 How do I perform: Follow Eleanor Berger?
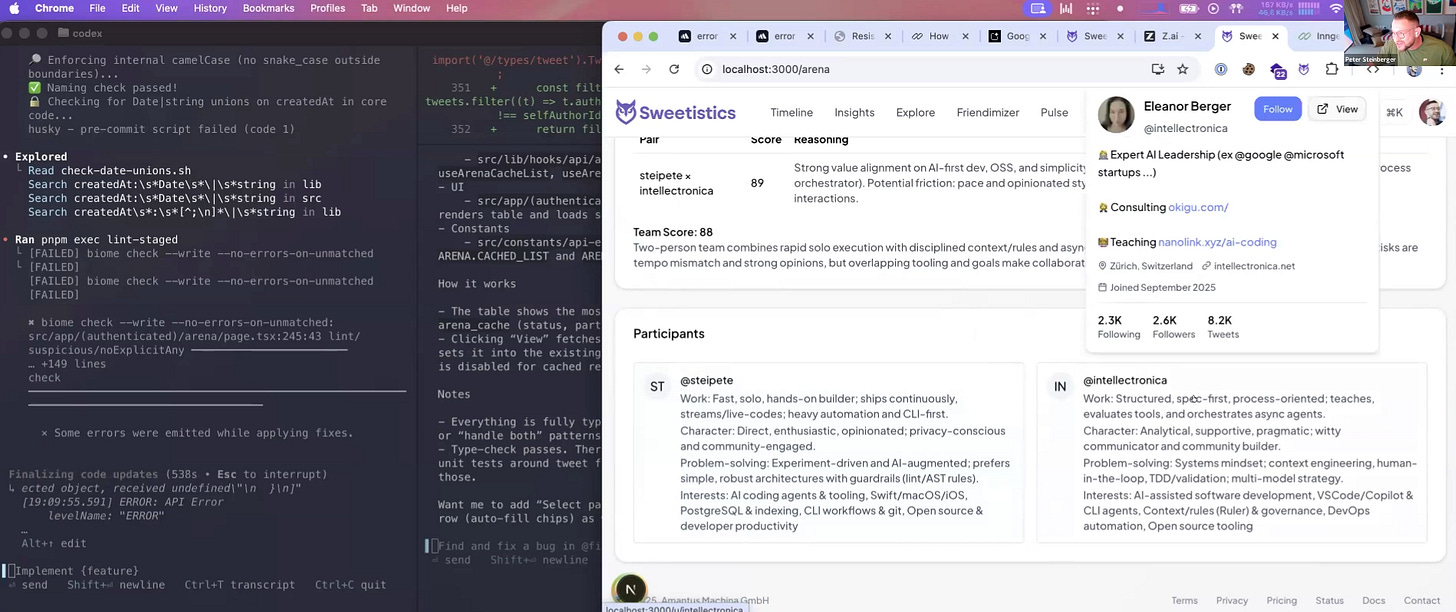click(1277, 109)
